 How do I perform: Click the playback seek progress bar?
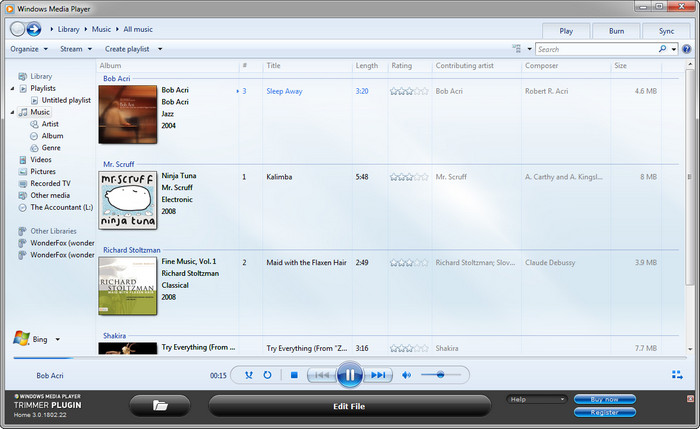coord(350,358)
